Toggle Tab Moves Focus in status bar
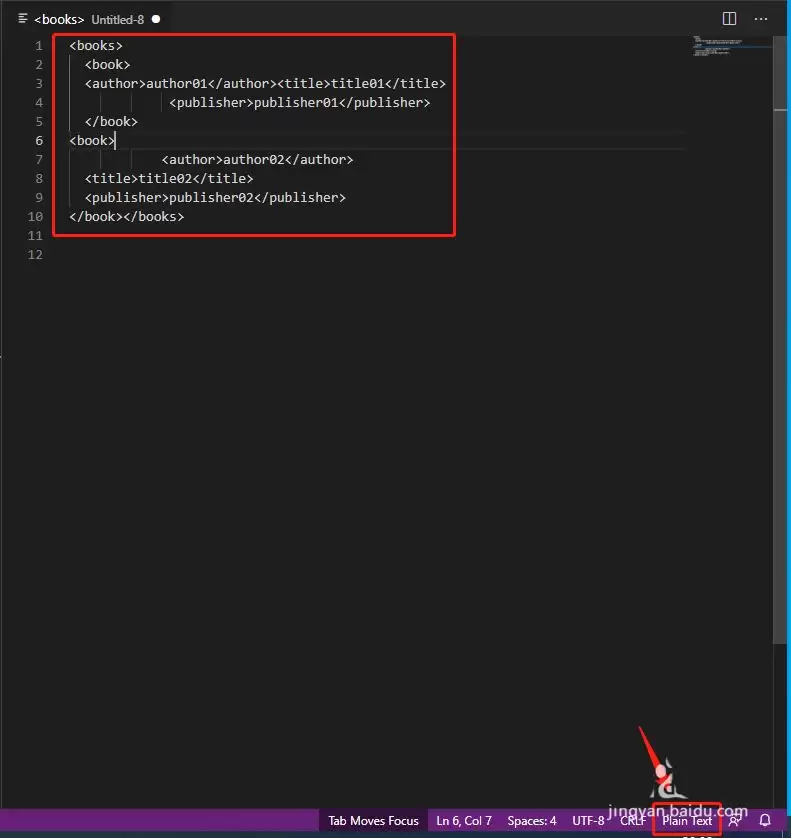The height and width of the screenshot is (838, 791). 373,820
